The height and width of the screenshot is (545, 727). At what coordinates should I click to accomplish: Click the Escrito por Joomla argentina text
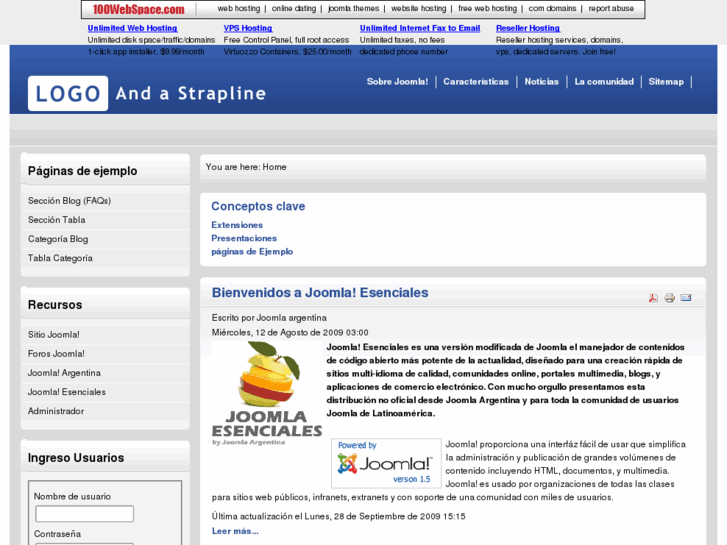(269, 318)
